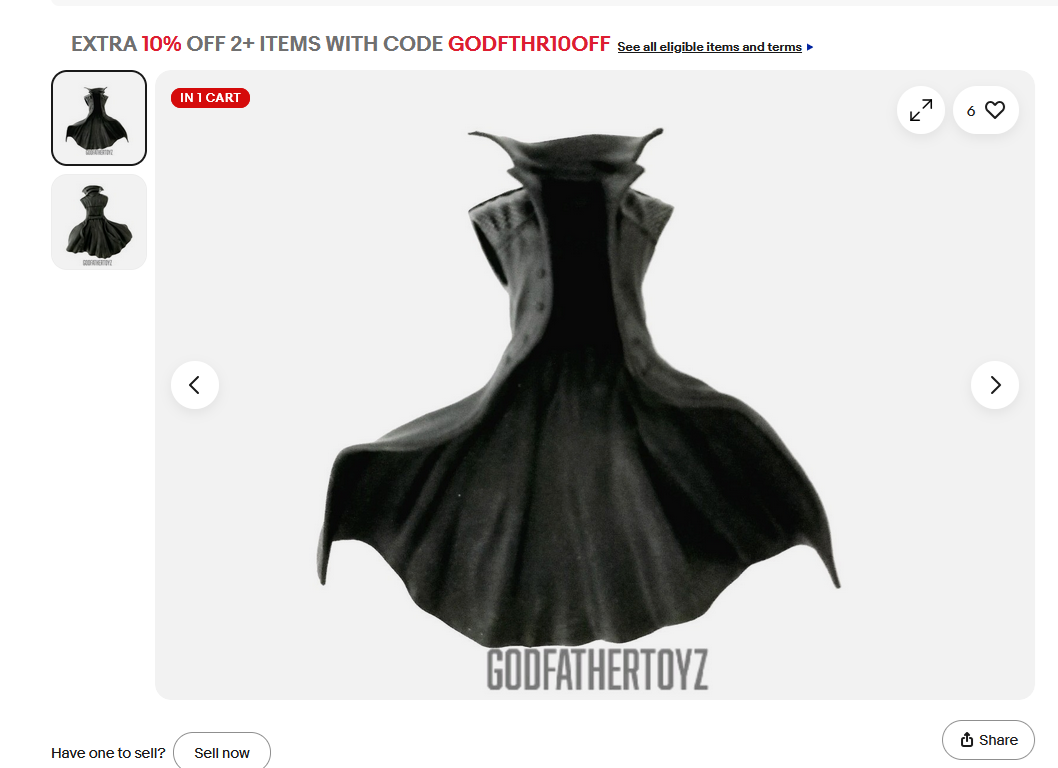The width and height of the screenshot is (1058, 768).
Task: Click the GODFATHERTOYZ watermark in the front-view thumbnail
Action: pos(99,153)
